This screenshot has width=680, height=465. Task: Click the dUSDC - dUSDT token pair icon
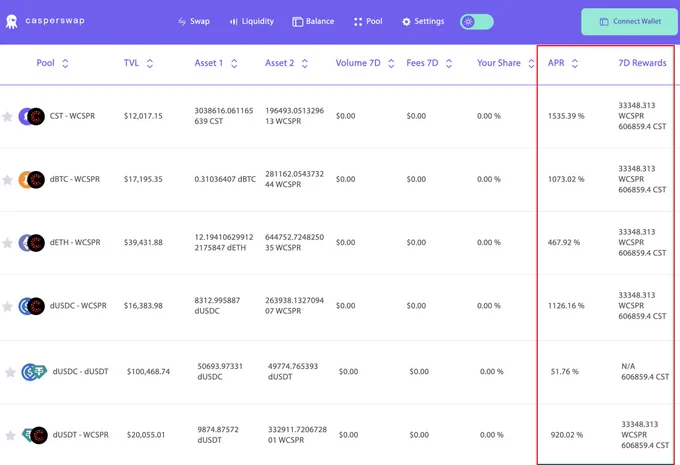pos(34,372)
